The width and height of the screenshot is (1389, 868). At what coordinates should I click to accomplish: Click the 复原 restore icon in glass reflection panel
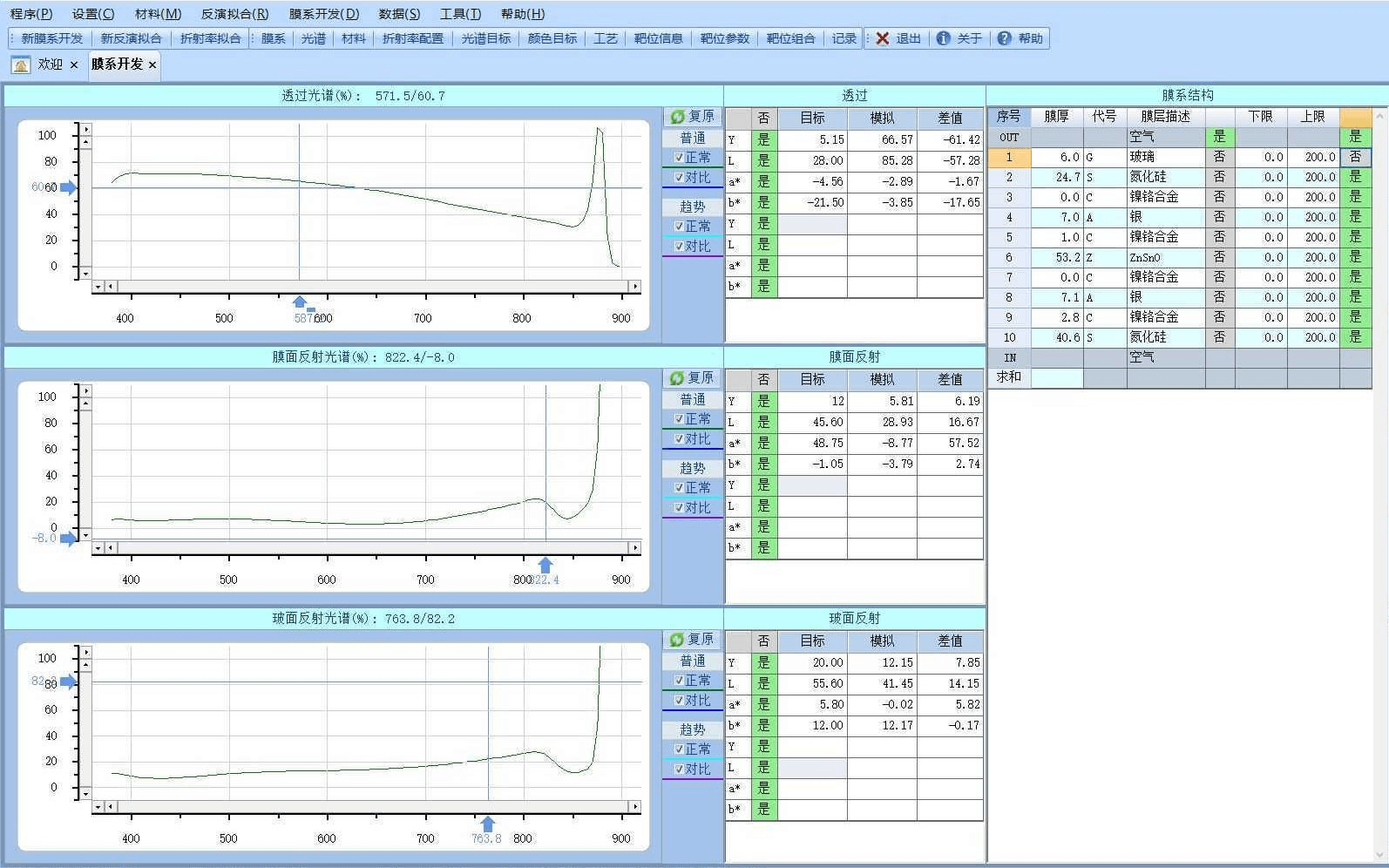pos(677,639)
